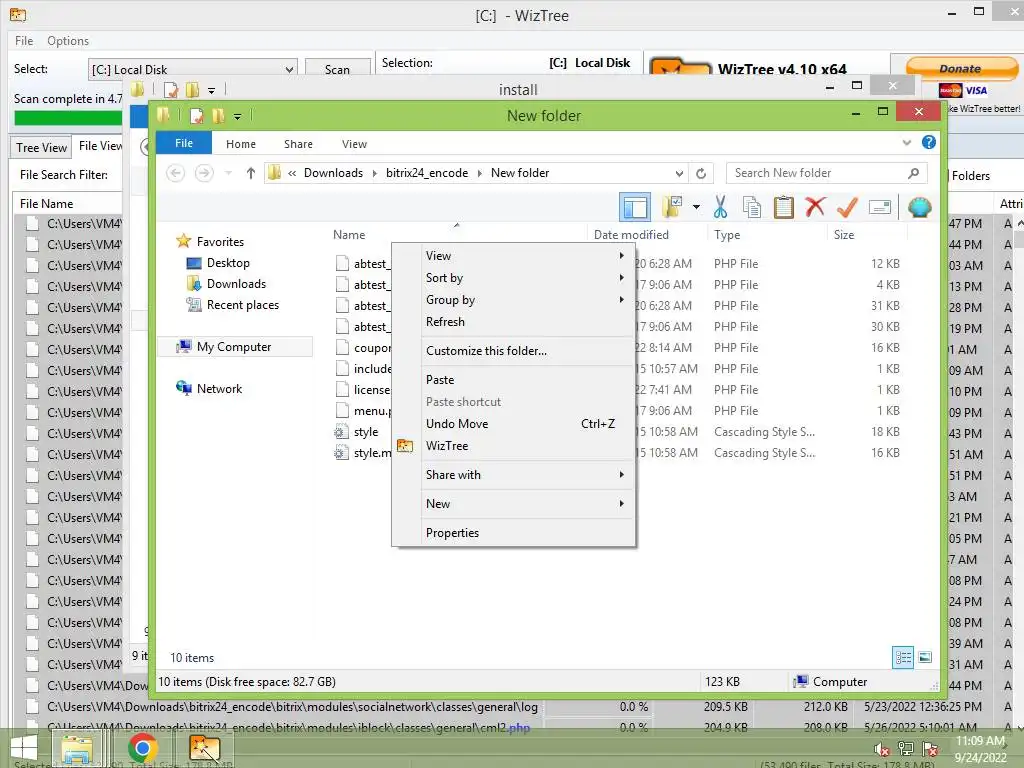The height and width of the screenshot is (768, 1024).
Task: Click the Donate button in WizTree
Action: tap(961, 68)
